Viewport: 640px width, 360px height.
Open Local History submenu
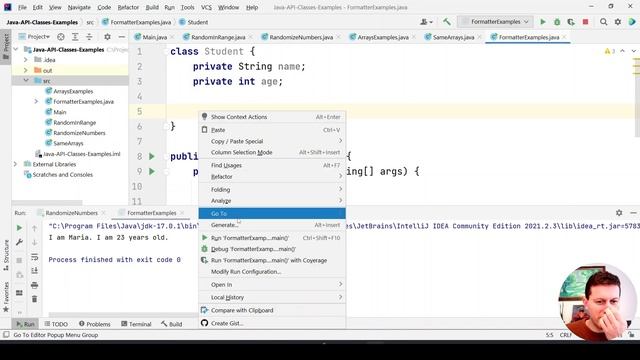click(272, 298)
